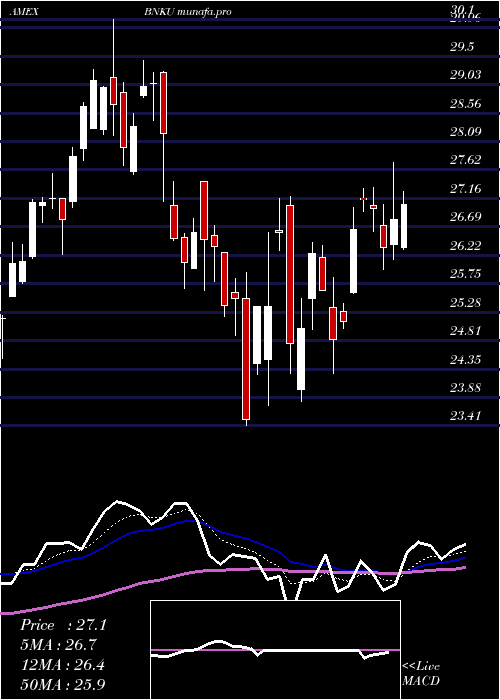Click the 26.22 price axis label

pyautogui.click(x=465, y=246)
